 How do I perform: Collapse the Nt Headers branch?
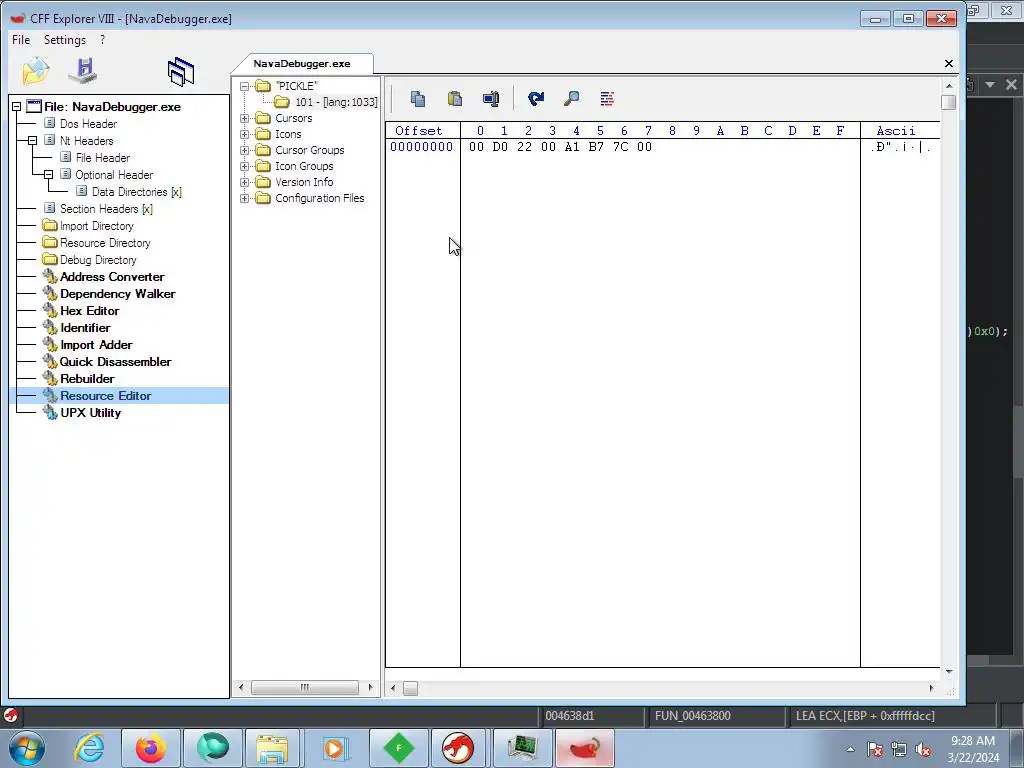[32, 141]
